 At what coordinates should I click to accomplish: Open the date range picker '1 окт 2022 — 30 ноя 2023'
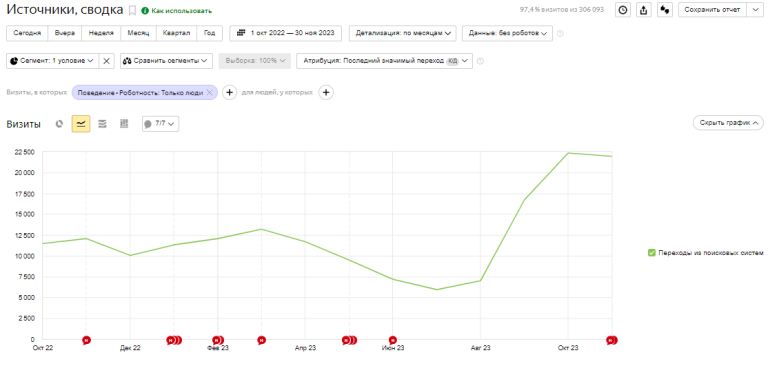click(x=286, y=33)
